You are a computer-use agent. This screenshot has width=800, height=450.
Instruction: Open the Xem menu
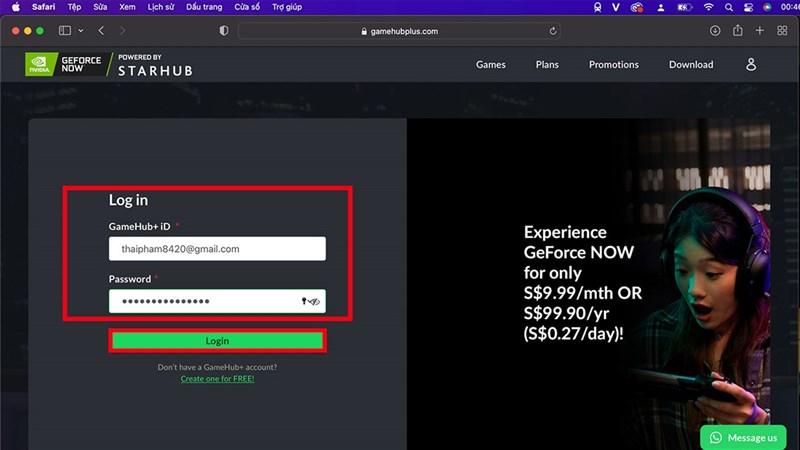pyautogui.click(x=127, y=7)
